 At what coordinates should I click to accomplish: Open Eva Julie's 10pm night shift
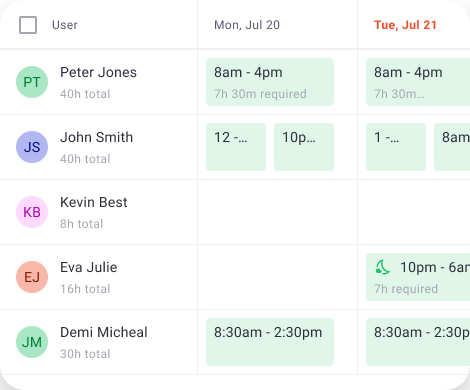pyautogui.click(x=418, y=277)
